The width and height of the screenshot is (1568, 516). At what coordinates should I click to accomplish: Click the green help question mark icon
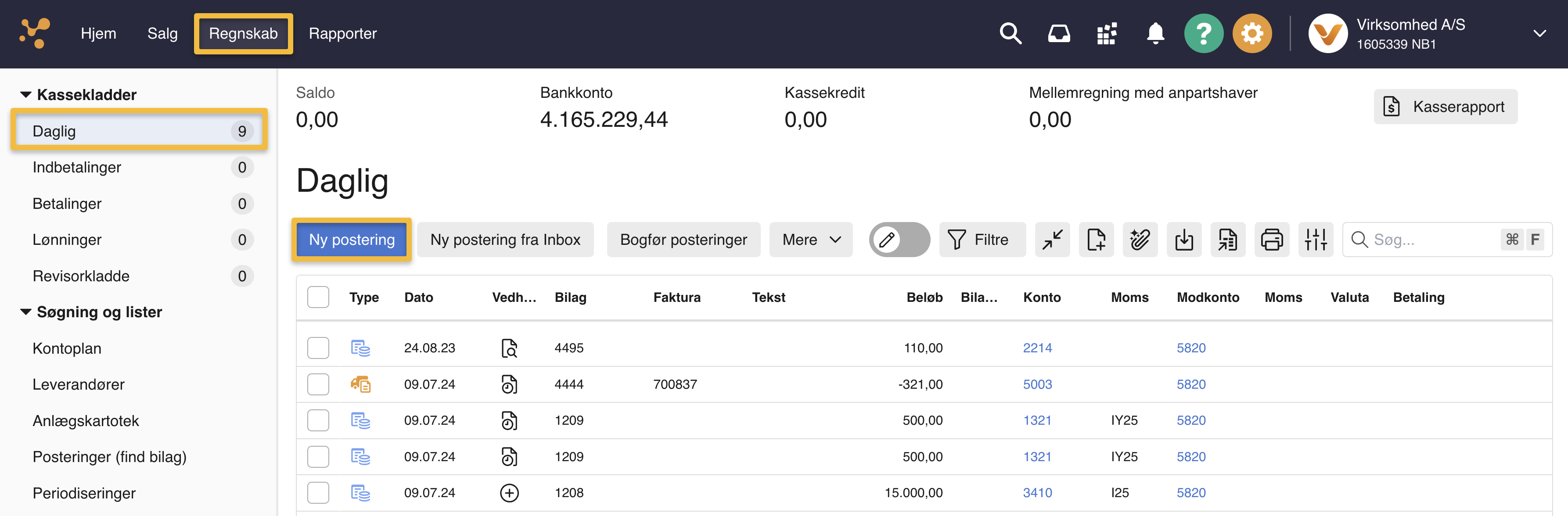(x=1203, y=33)
